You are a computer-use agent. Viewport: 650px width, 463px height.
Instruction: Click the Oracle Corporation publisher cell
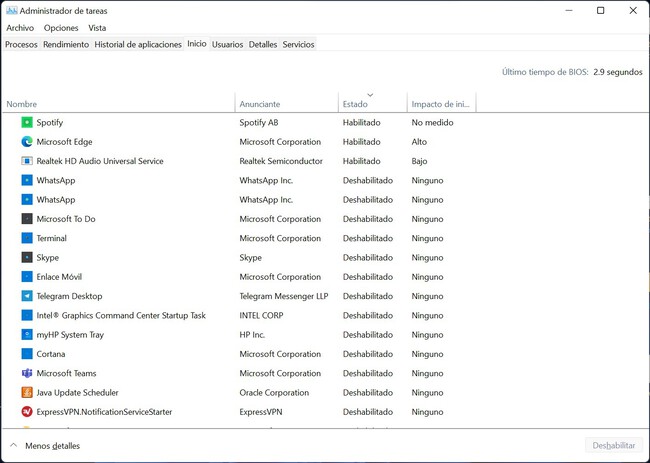tap(274, 393)
